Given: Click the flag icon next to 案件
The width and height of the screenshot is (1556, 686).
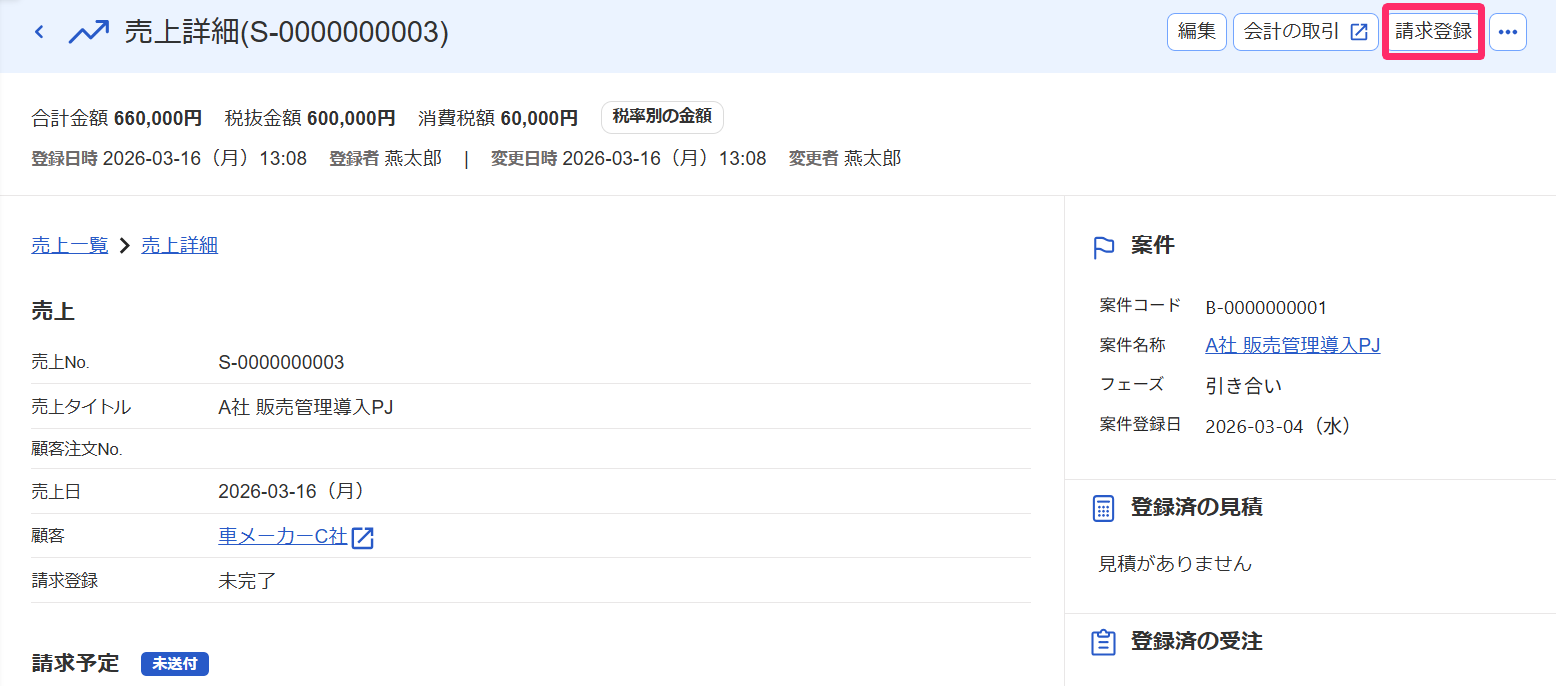Looking at the screenshot, I should 1104,247.
